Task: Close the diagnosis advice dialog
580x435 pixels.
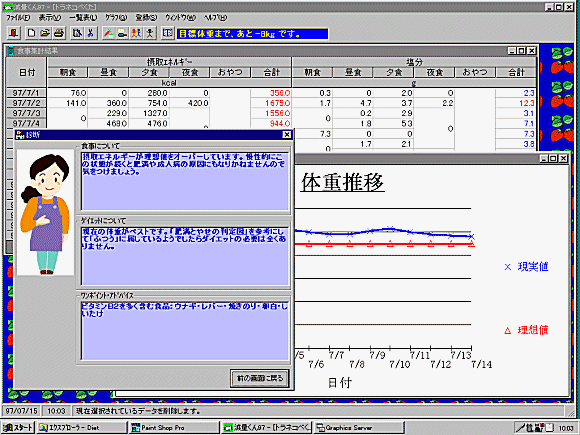Action: pyautogui.click(x=287, y=135)
